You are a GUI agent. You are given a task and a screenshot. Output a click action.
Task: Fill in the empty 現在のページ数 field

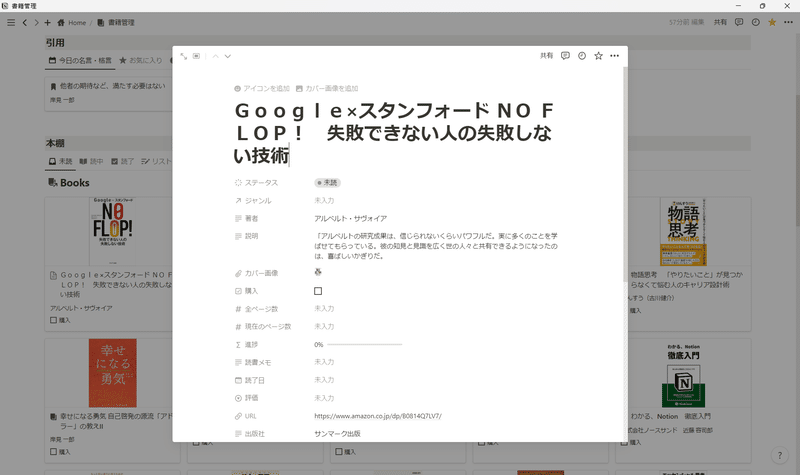coord(324,327)
